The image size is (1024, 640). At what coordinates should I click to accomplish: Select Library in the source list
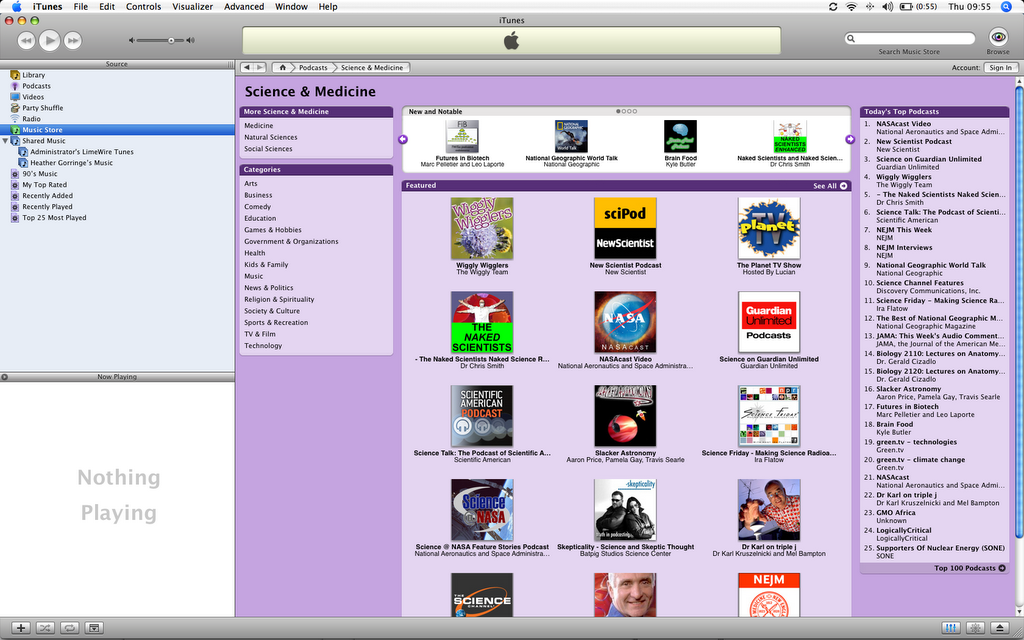pyautogui.click(x=33, y=75)
